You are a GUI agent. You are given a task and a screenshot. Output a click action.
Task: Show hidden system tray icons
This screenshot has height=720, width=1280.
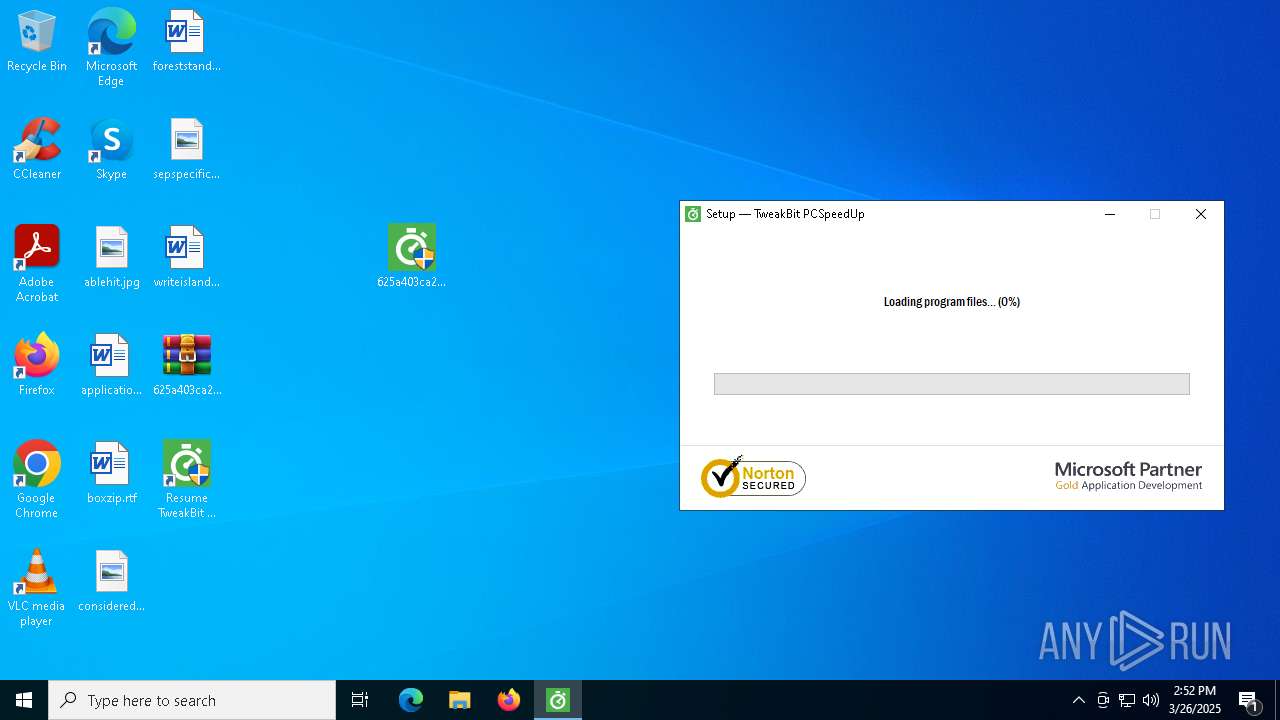coord(1078,700)
